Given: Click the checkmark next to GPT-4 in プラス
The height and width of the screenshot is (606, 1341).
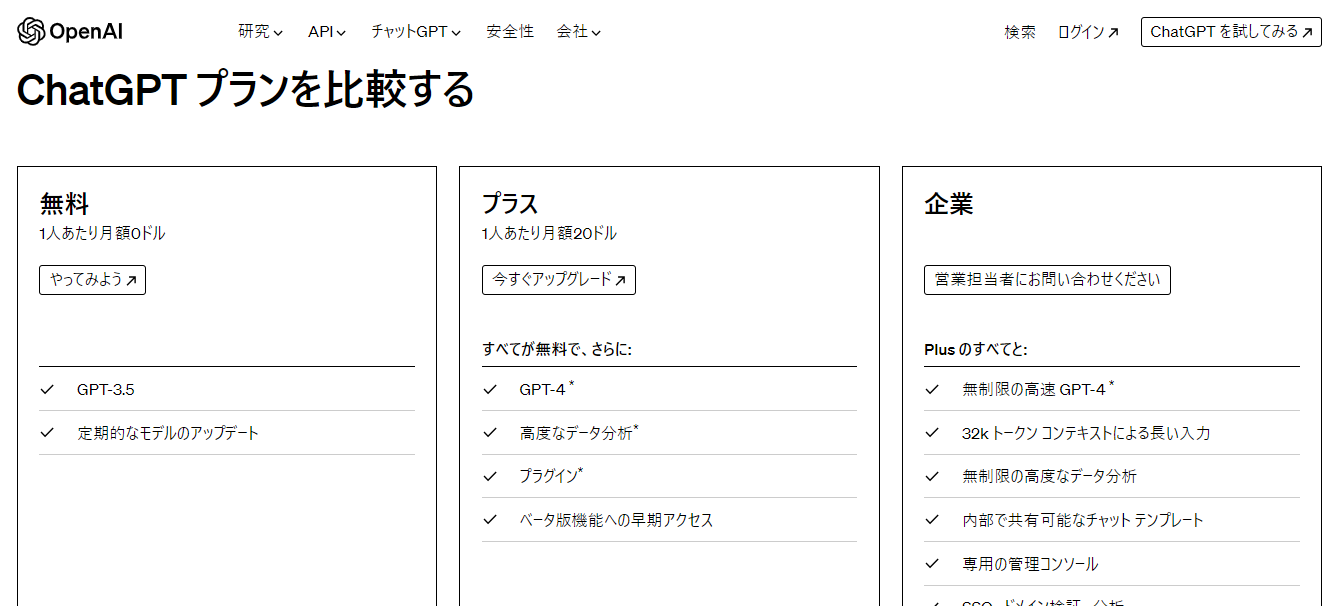Looking at the screenshot, I should [489, 389].
